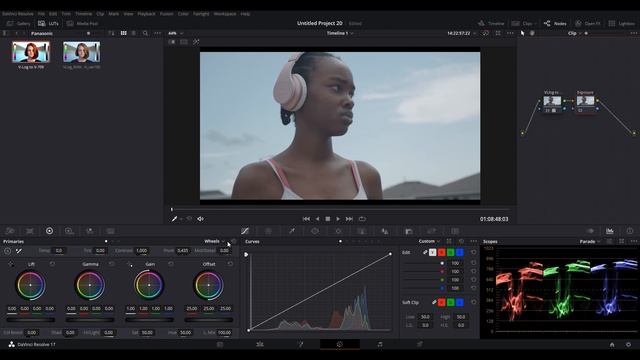Select the Color Wheels palette icon

click(49, 231)
